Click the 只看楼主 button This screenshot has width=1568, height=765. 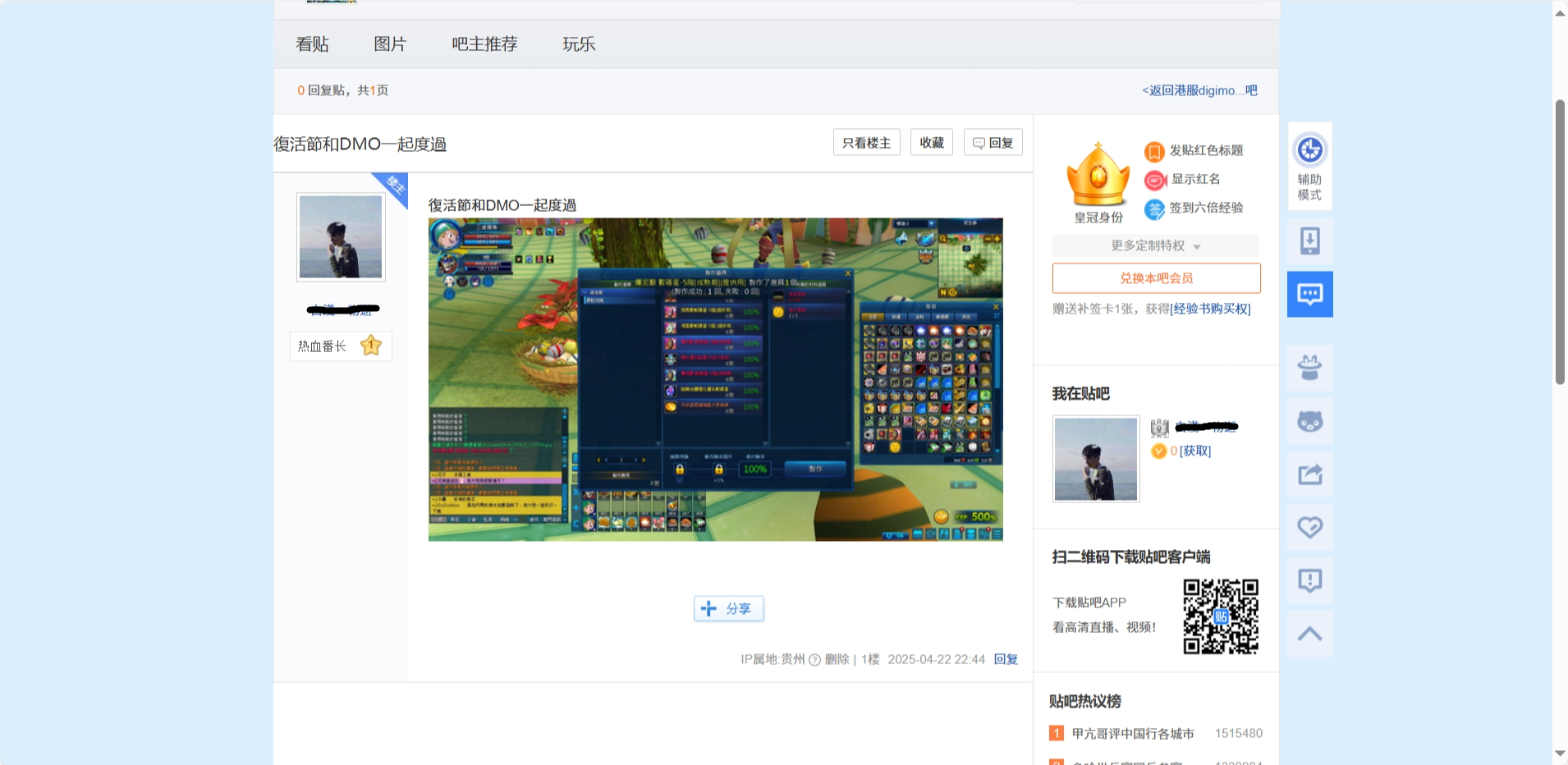[867, 142]
